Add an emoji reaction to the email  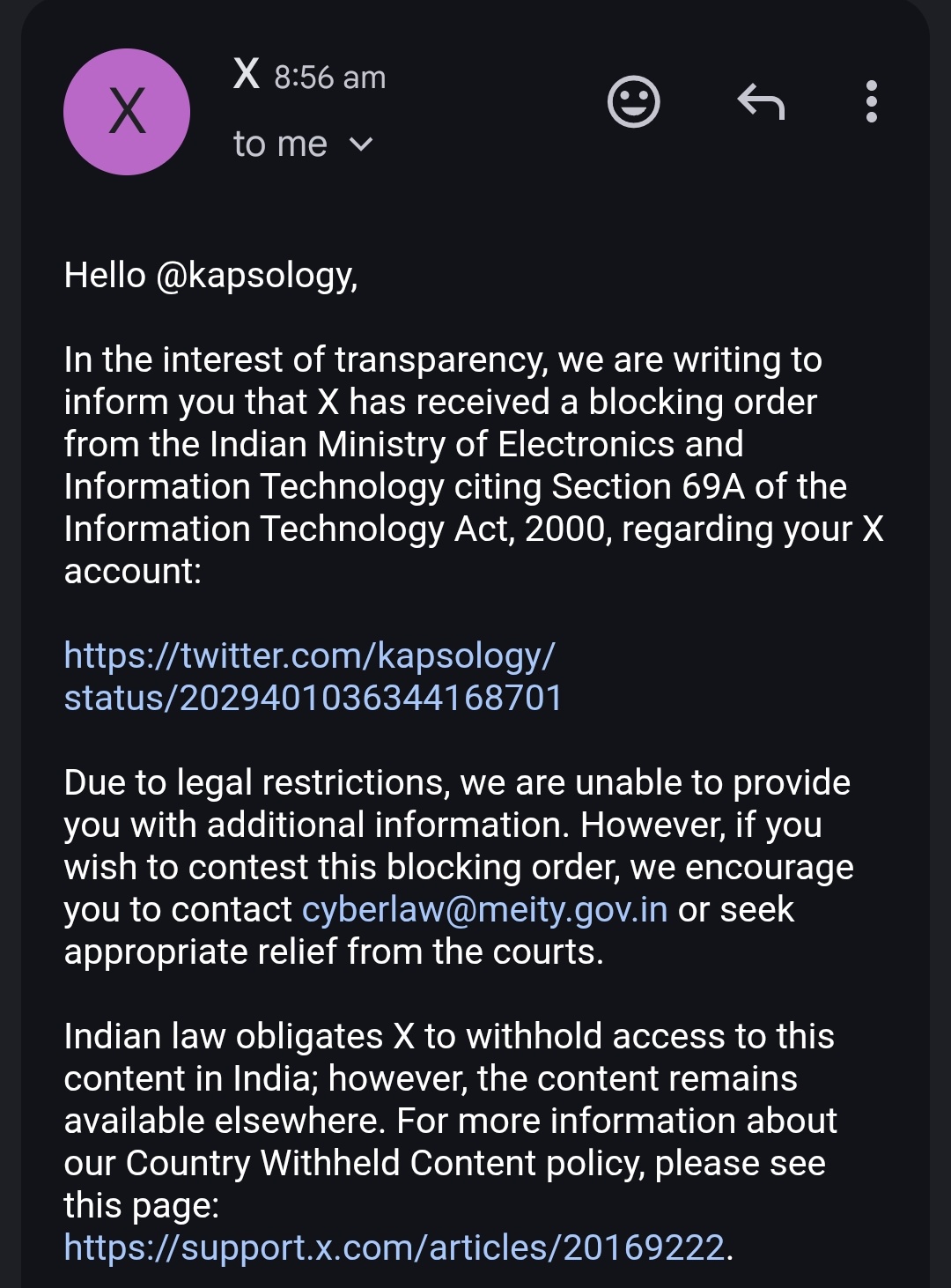coord(633,102)
